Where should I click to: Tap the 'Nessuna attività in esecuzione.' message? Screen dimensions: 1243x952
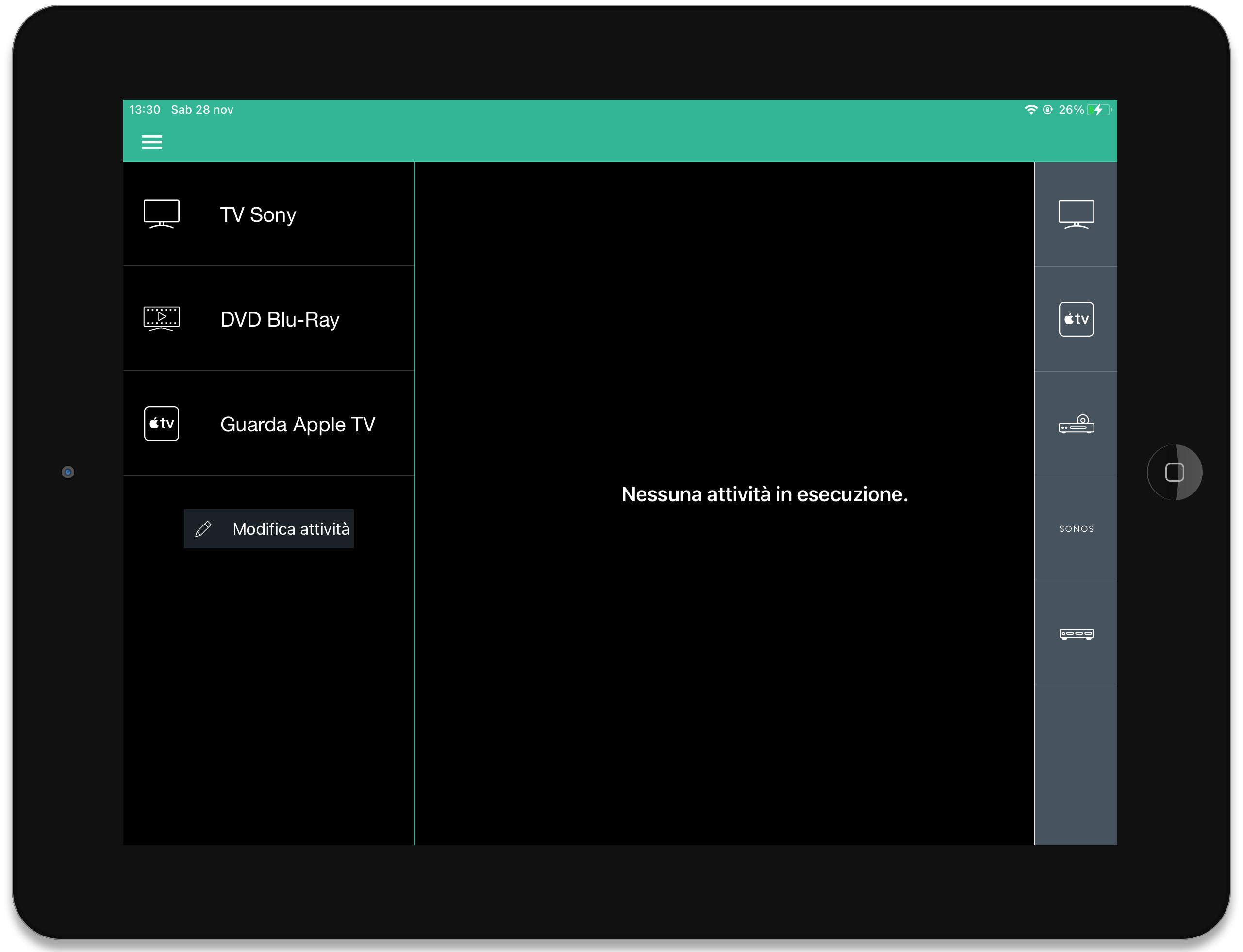point(764,494)
